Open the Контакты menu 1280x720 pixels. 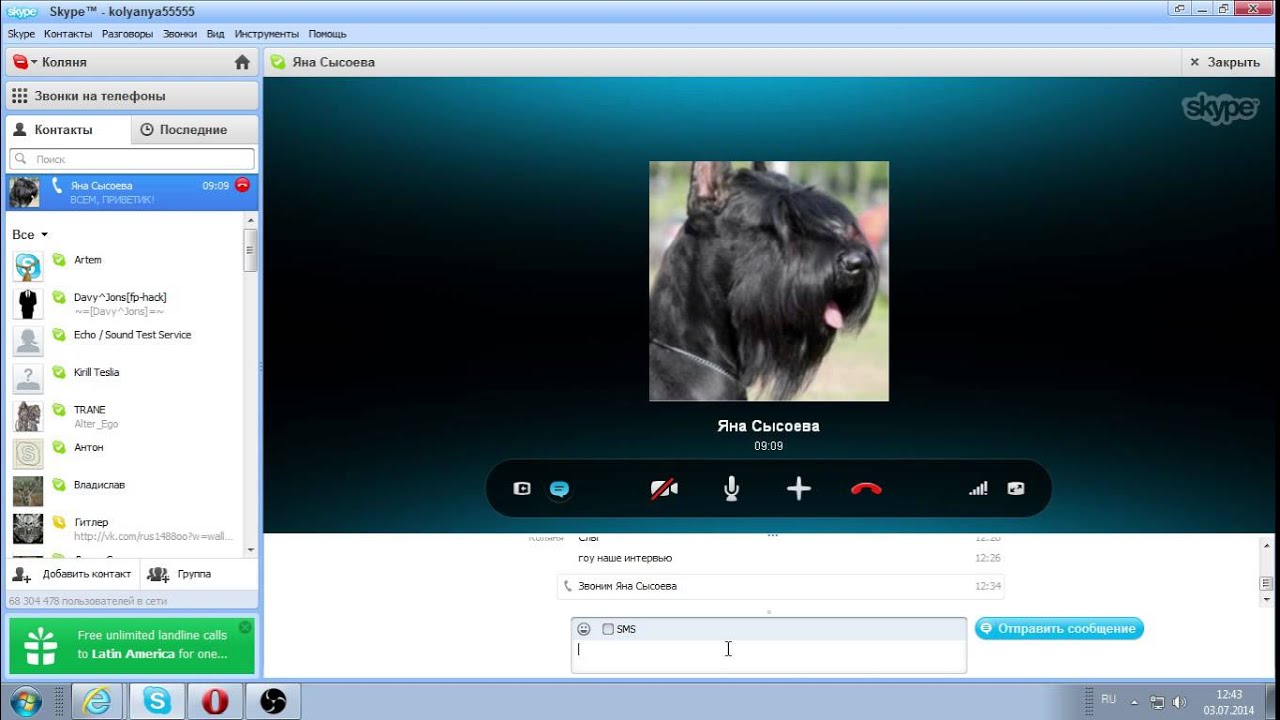click(68, 34)
